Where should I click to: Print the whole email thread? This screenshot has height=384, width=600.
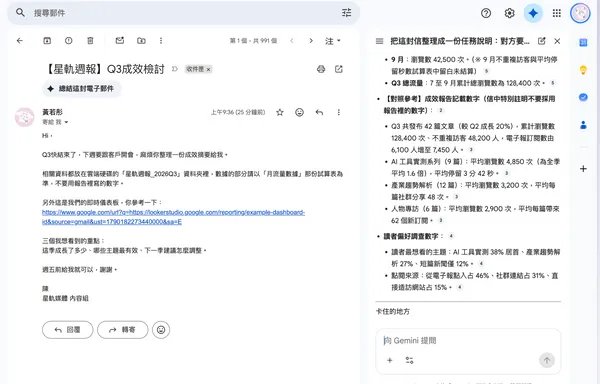pyautogui.click(x=321, y=69)
